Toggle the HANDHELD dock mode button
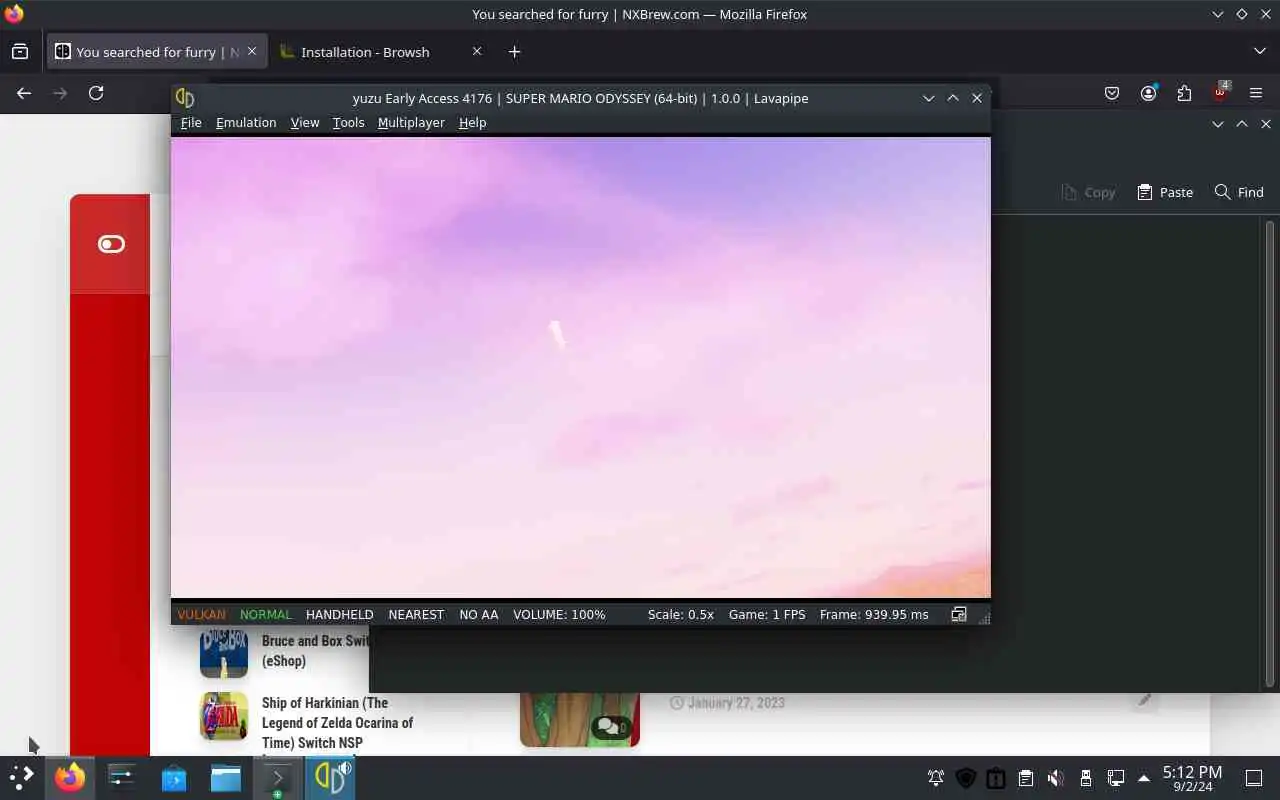 point(340,614)
